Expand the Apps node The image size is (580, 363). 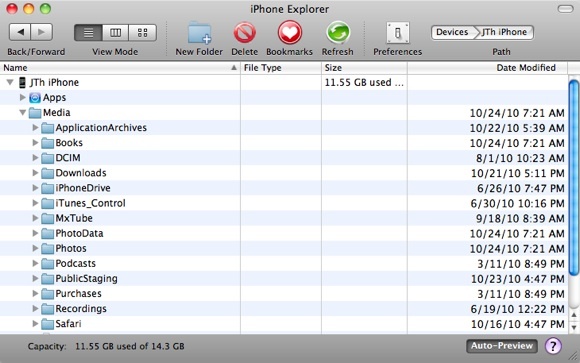point(23,97)
